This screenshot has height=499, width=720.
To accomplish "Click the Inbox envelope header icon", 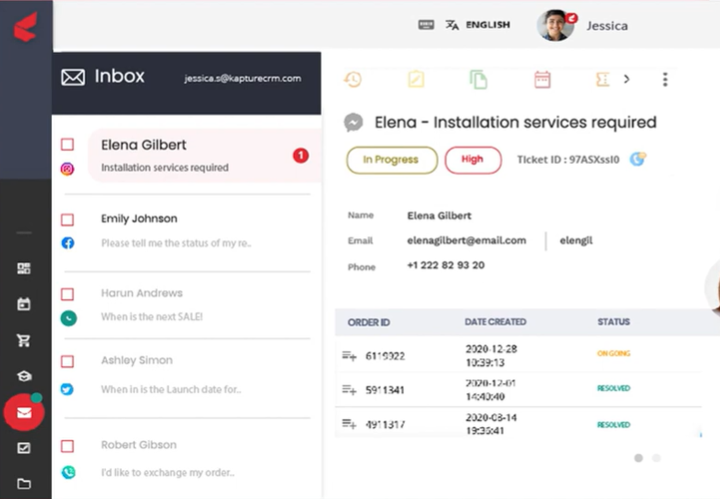I will pyautogui.click(x=73, y=77).
